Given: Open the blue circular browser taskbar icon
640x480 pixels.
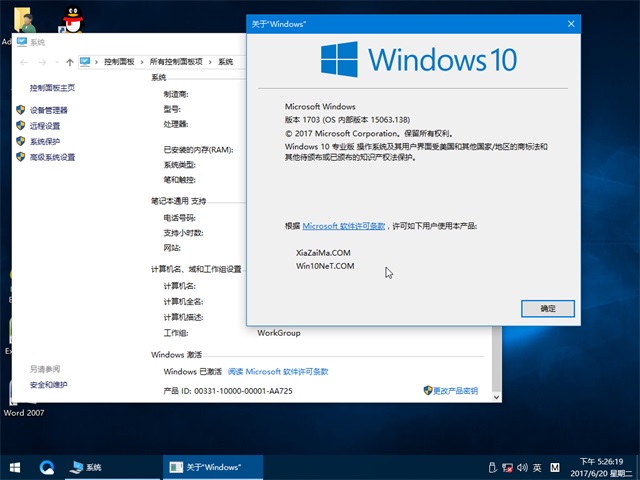Looking at the screenshot, I should click(46, 467).
